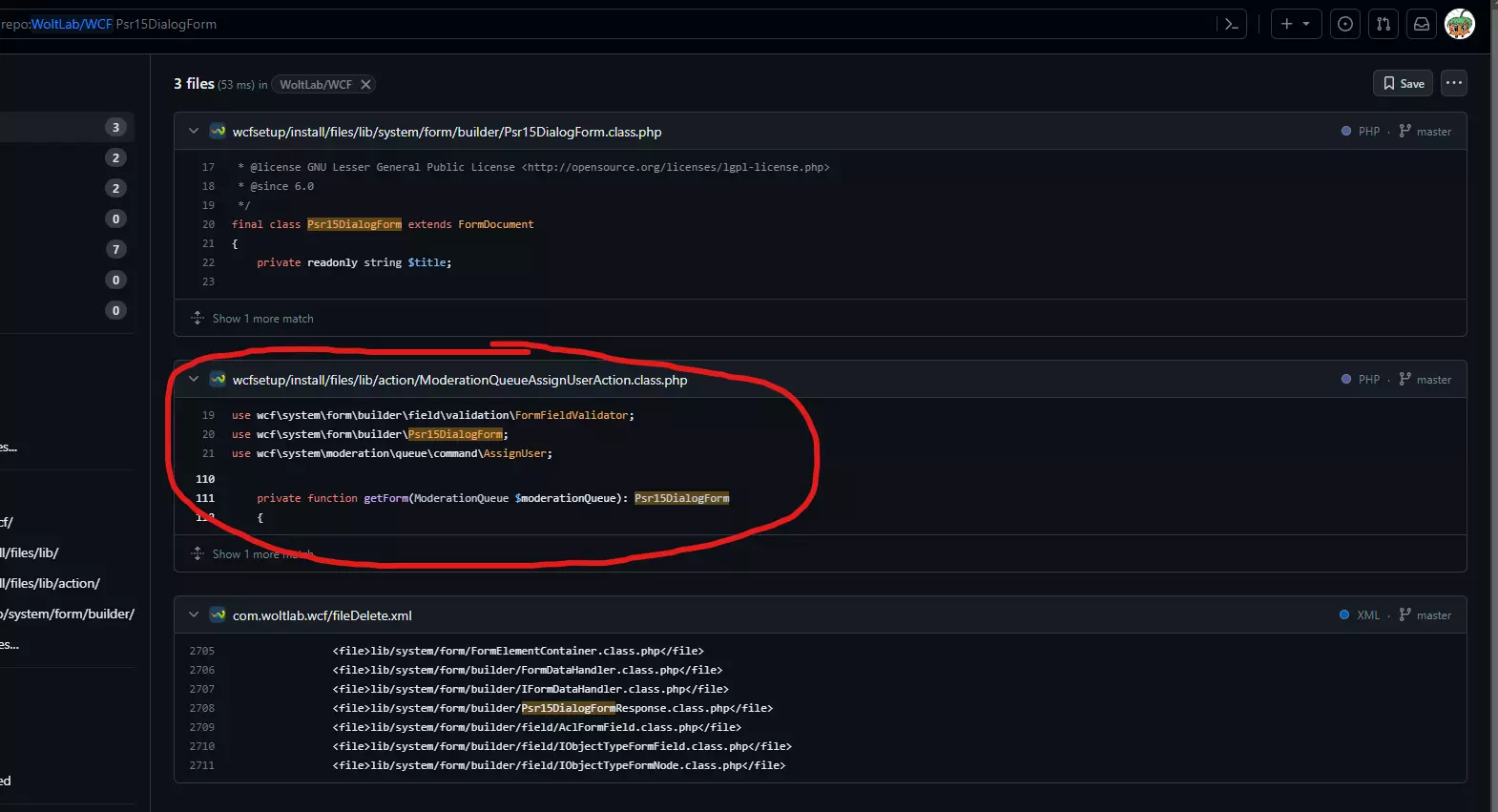This screenshot has height=812, width=1498.
Task: Open the com.woltlab.wcf/fileDelete.xml file link
Action: [x=322, y=615]
